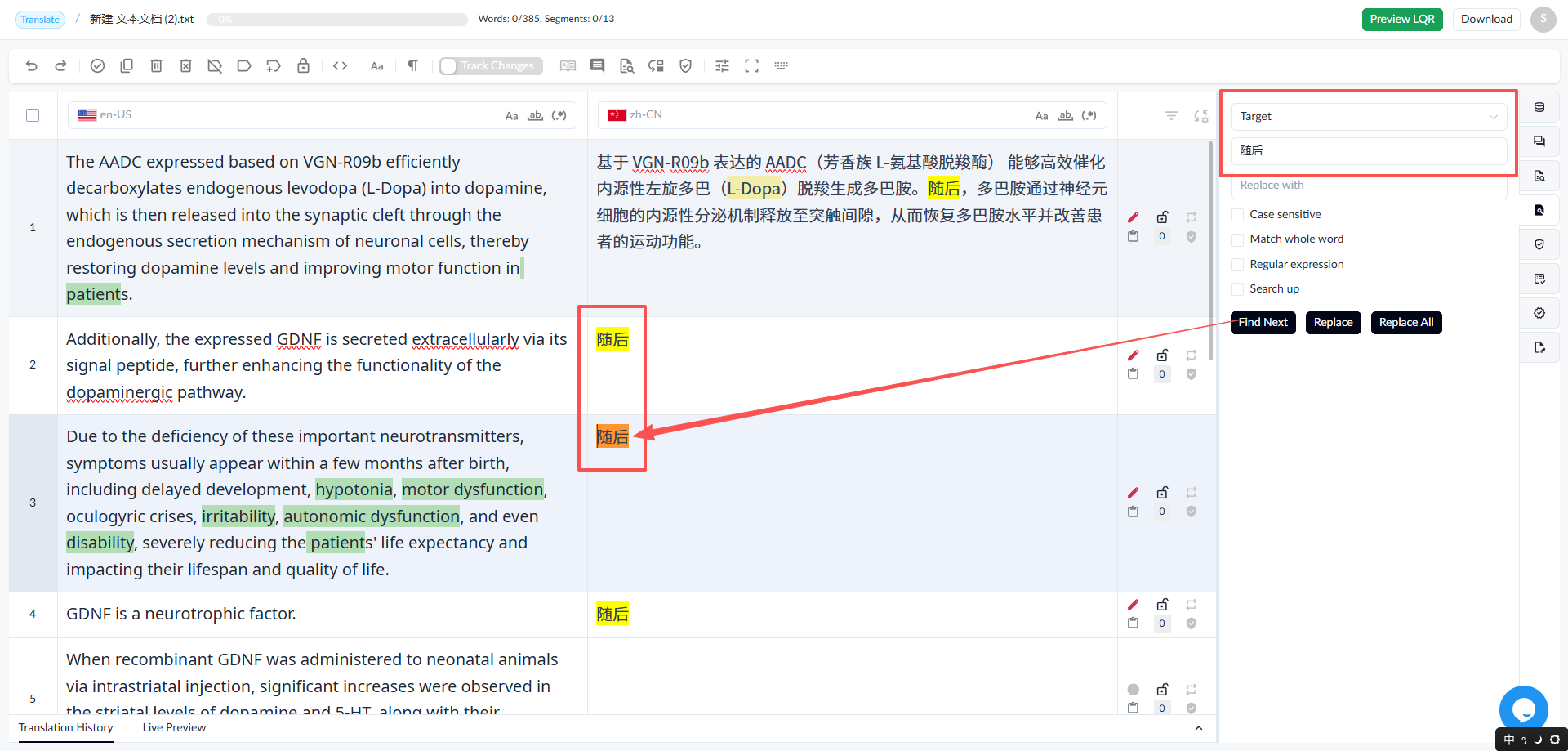The width and height of the screenshot is (1568, 751).
Task: Open the editor settings sliders icon
Action: click(722, 66)
